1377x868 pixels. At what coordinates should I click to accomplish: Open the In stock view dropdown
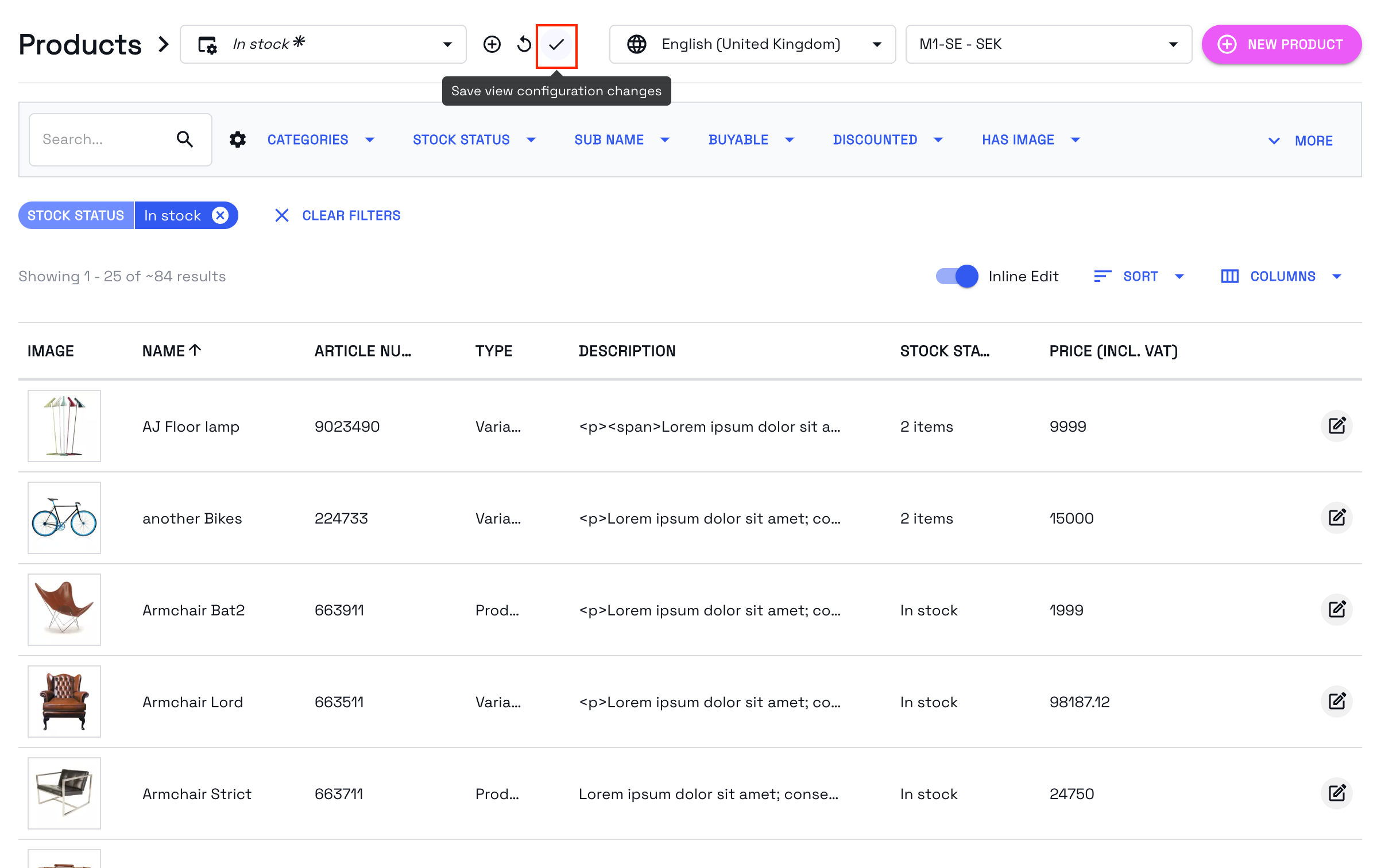[x=323, y=44]
